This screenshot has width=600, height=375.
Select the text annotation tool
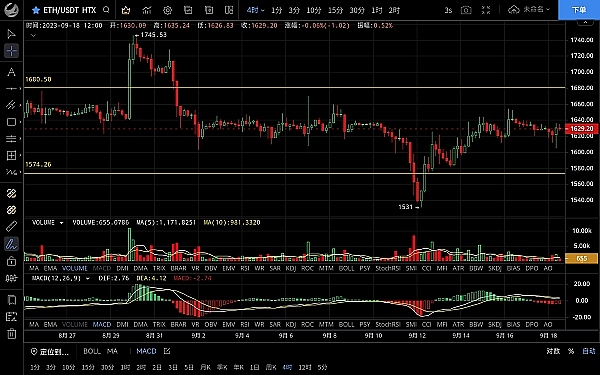tap(11, 72)
